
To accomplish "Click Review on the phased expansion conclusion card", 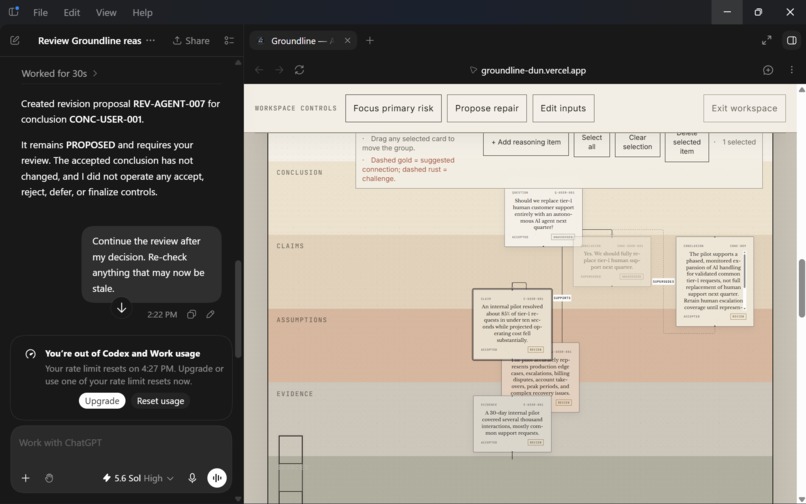I will pos(738,316).
